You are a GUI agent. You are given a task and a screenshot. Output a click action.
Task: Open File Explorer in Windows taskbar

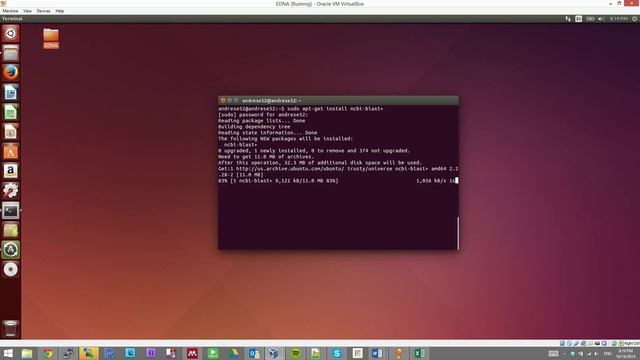click(27, 353)
